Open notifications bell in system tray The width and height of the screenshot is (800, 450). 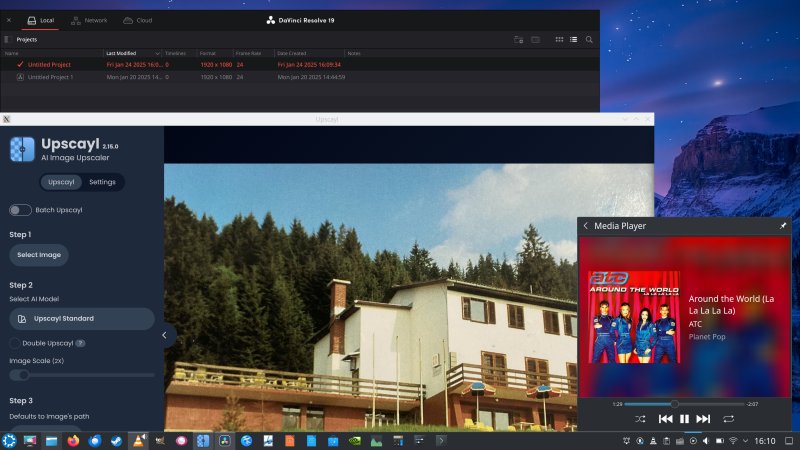coord(627,441)
